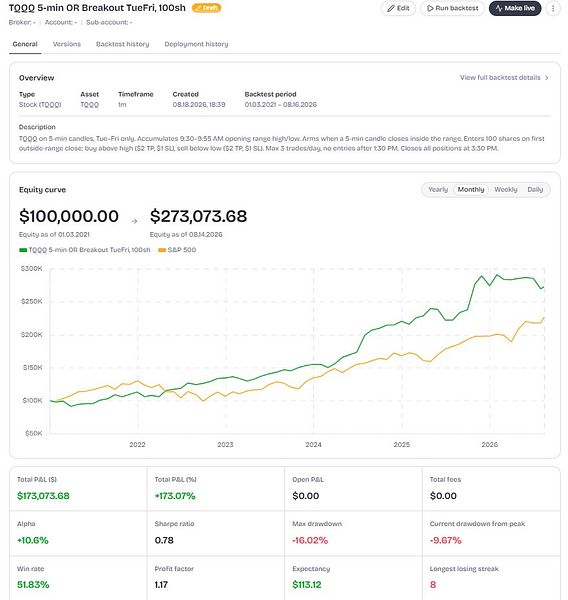Open the Backtest history tab
Screen dimensions: 568x600
point(122,44)
